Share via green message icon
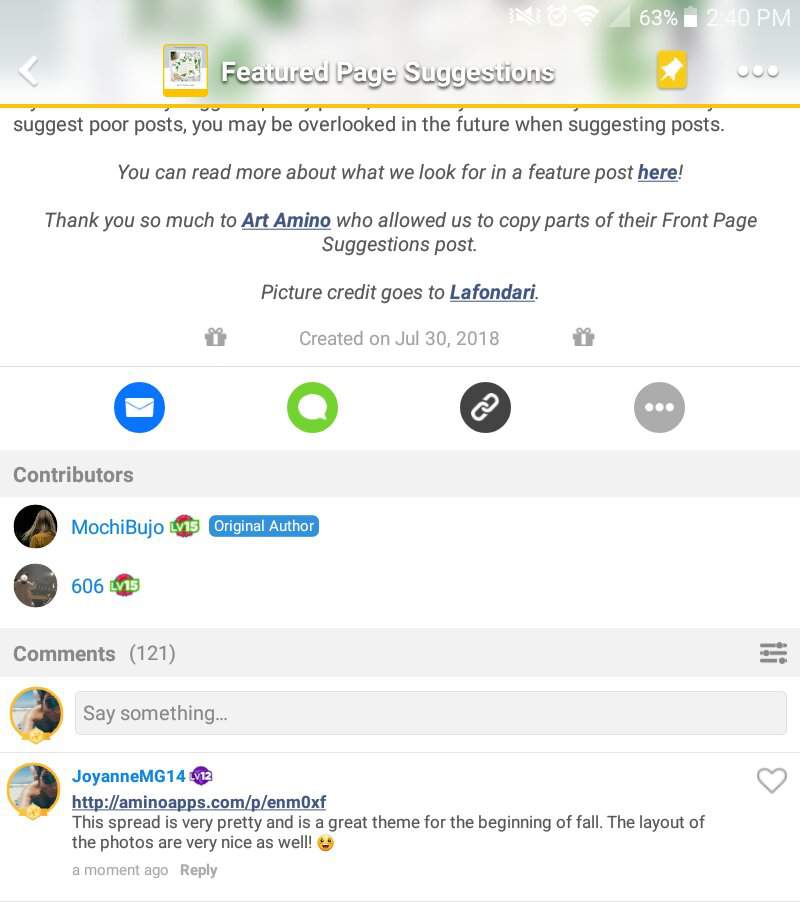 312,407
